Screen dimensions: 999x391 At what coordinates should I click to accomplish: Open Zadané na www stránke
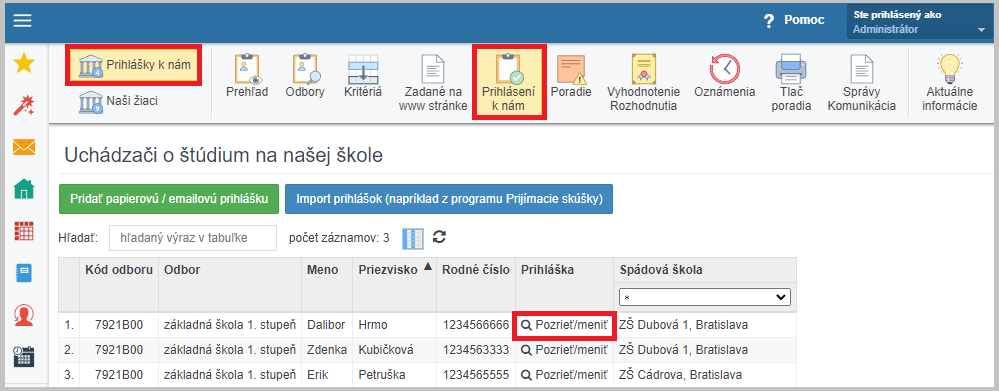point(433,83)
